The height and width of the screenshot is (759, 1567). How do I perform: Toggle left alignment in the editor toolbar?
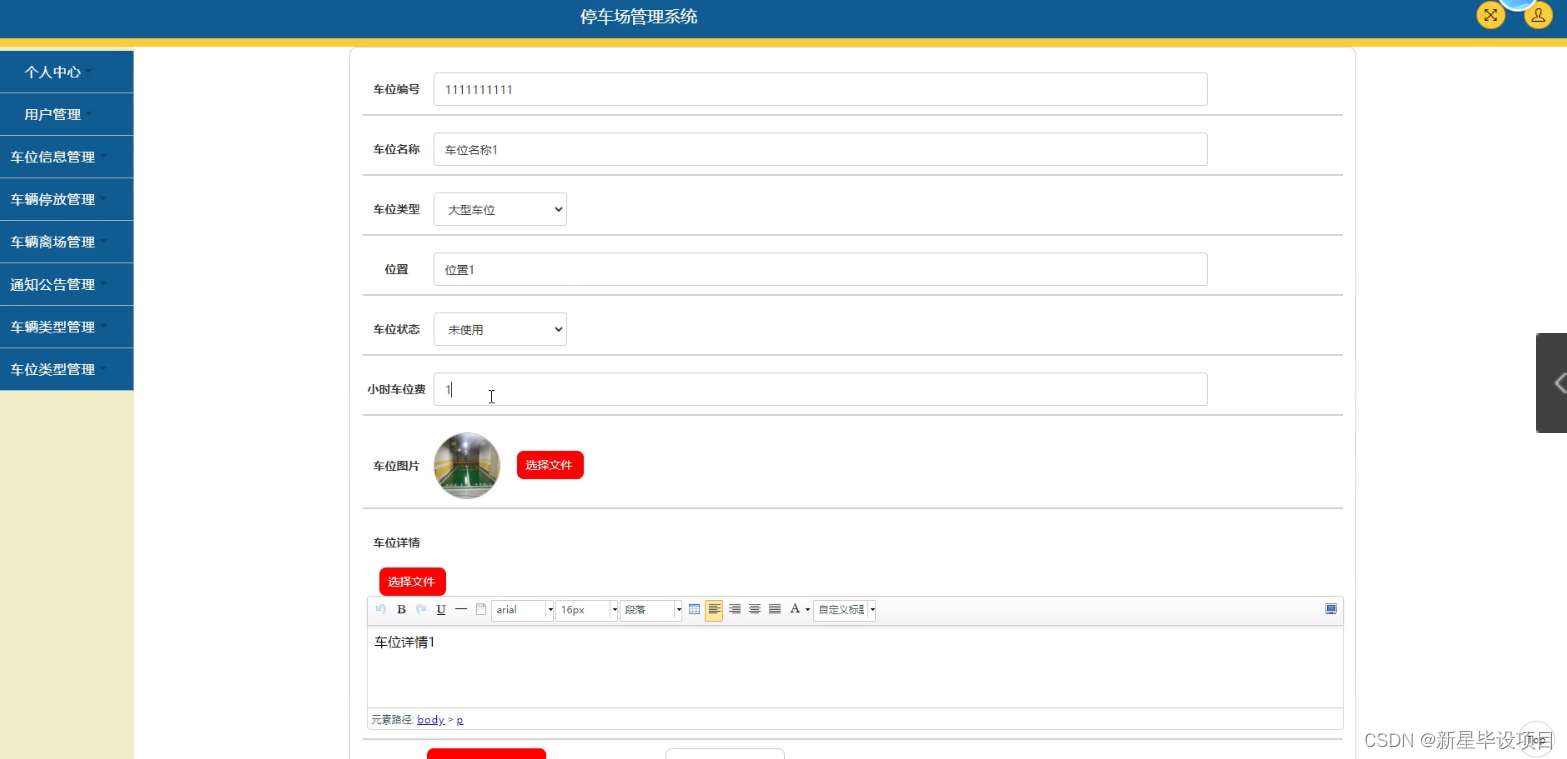click(x=714, y=609)
